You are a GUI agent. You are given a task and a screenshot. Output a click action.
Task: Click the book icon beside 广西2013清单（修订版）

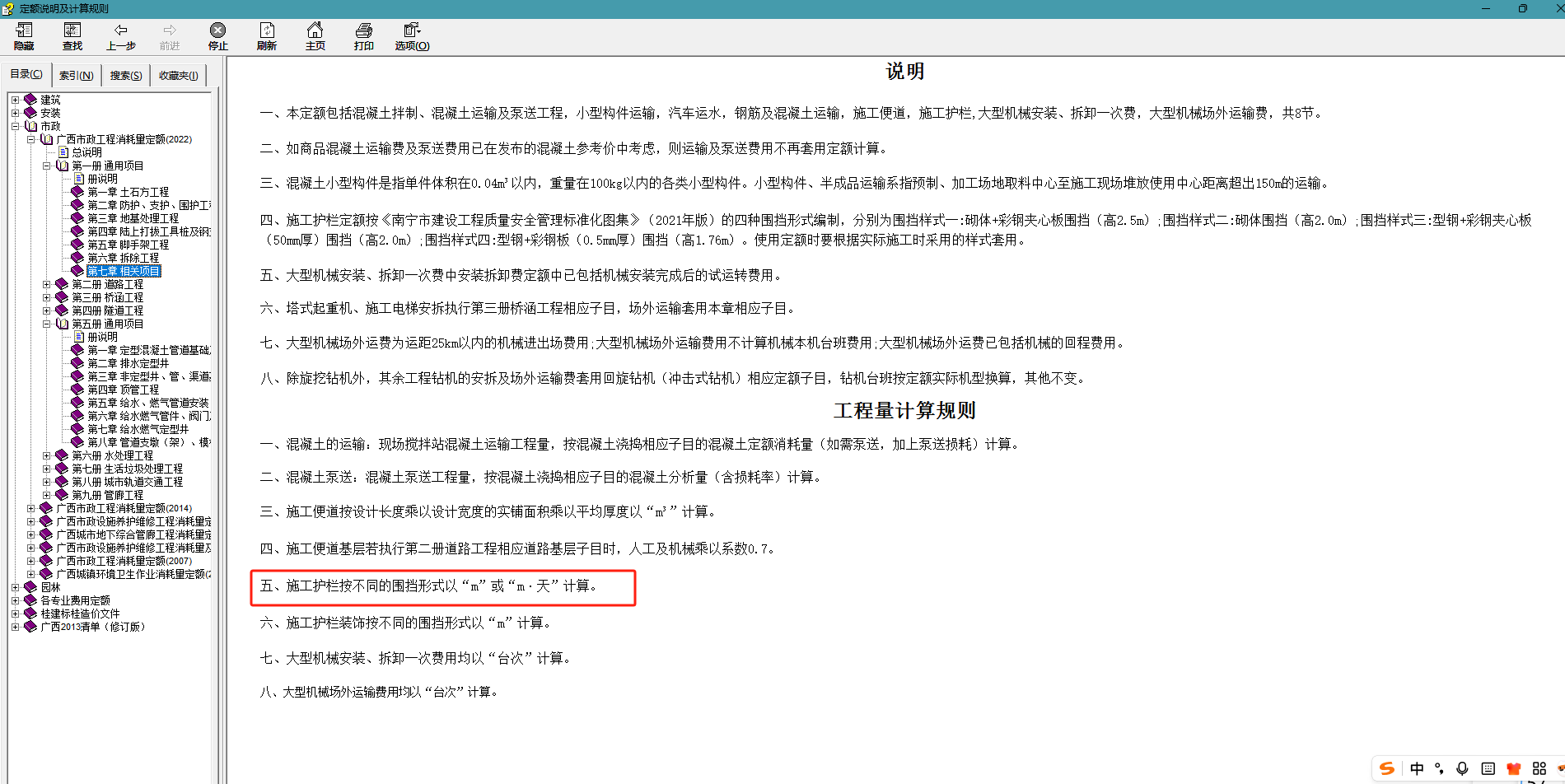click(x=30, y=627)
